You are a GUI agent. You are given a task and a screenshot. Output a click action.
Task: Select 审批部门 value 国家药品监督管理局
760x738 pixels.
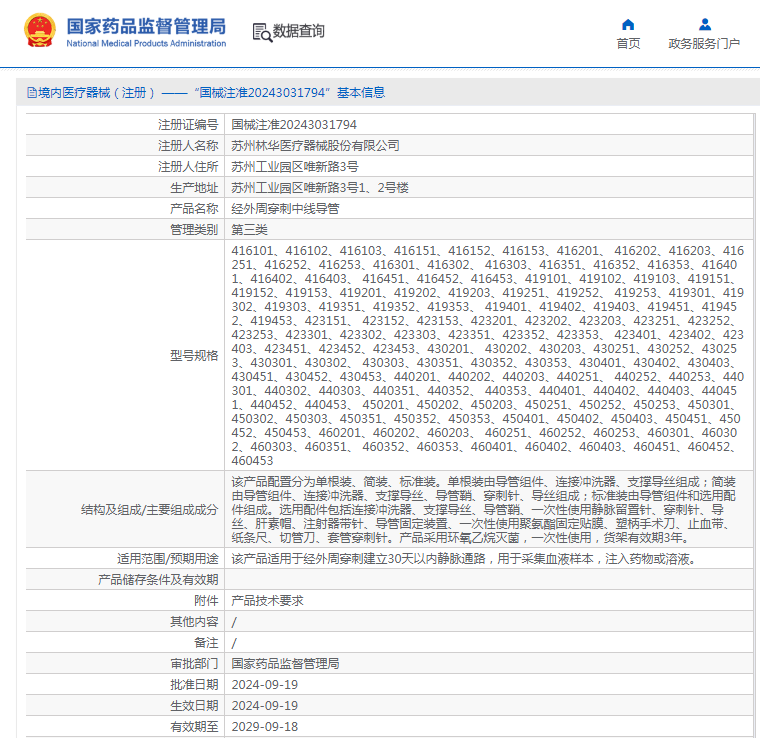coord(285,664)
